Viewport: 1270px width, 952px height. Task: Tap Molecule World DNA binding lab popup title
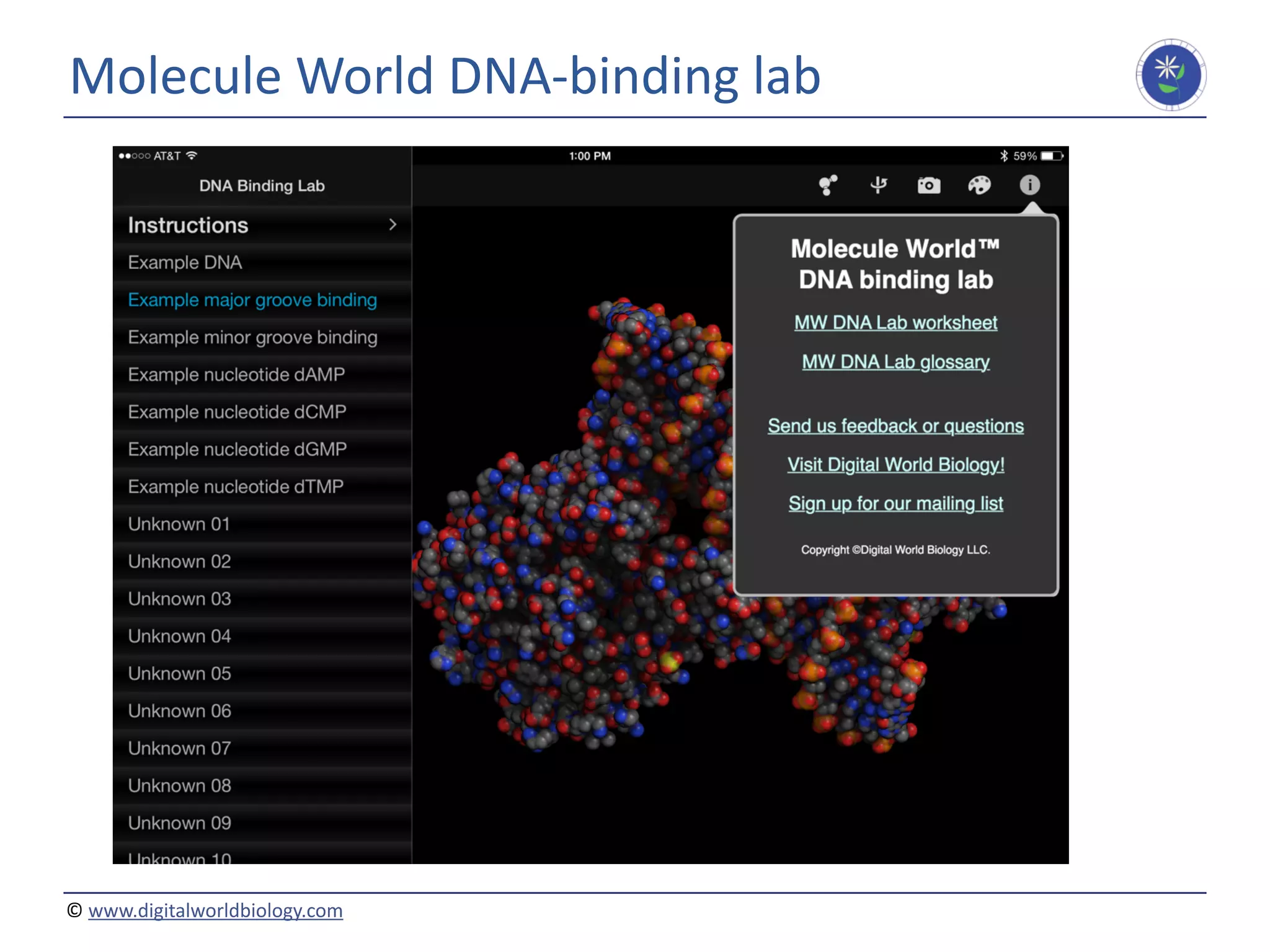tap(895, 264)
